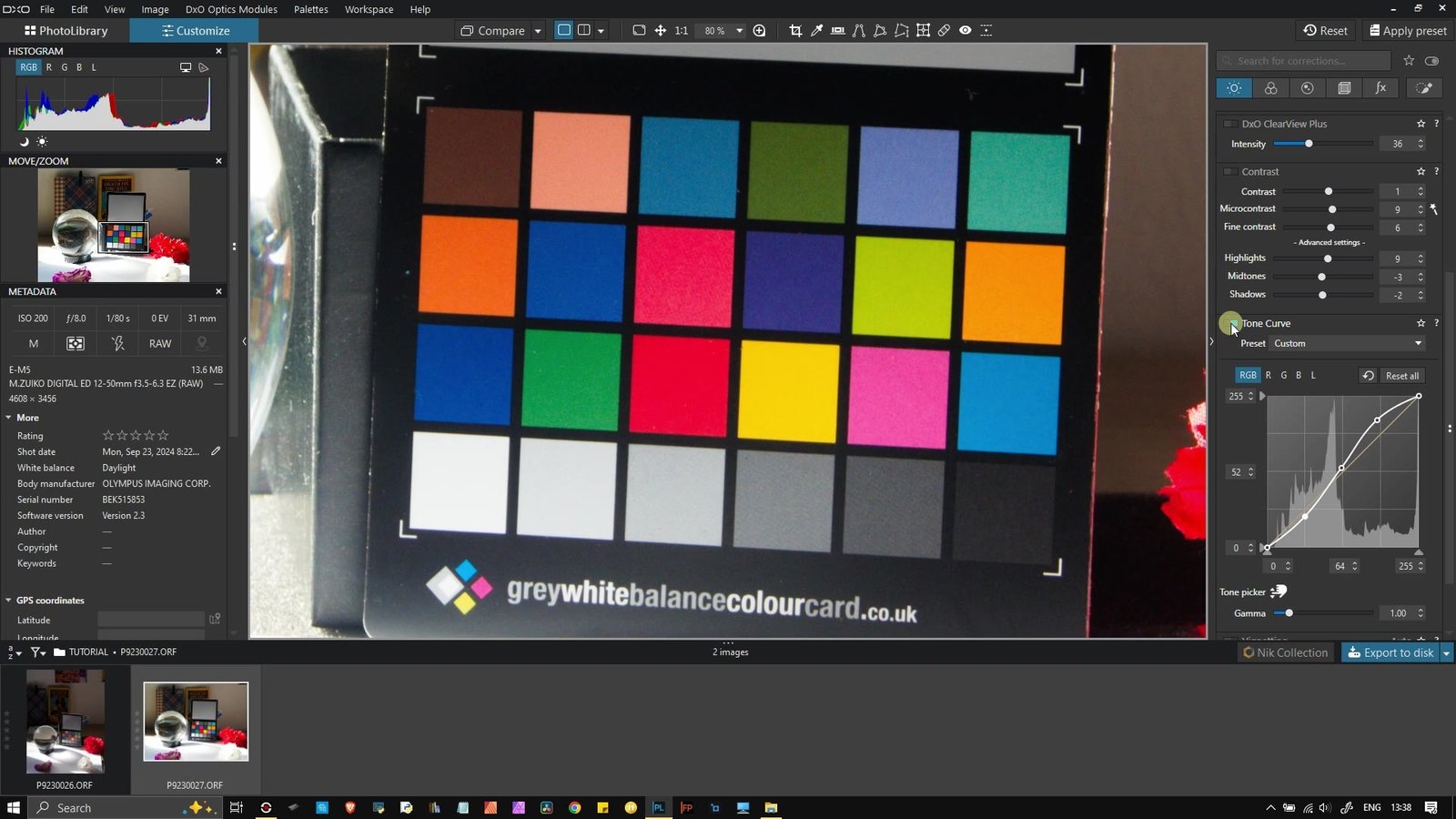Open the Repair bandage tool
Viewport: 1456px width, 819px height.
point(944,30)
